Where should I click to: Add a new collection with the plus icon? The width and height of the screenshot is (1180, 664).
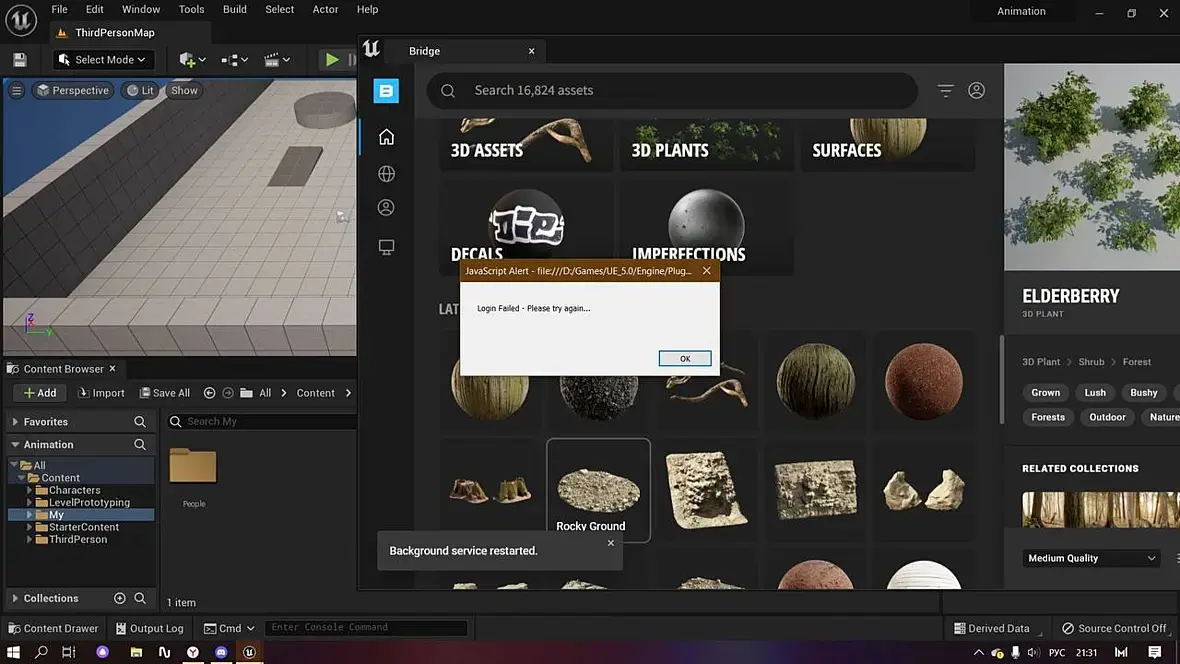tap(120, 598)
